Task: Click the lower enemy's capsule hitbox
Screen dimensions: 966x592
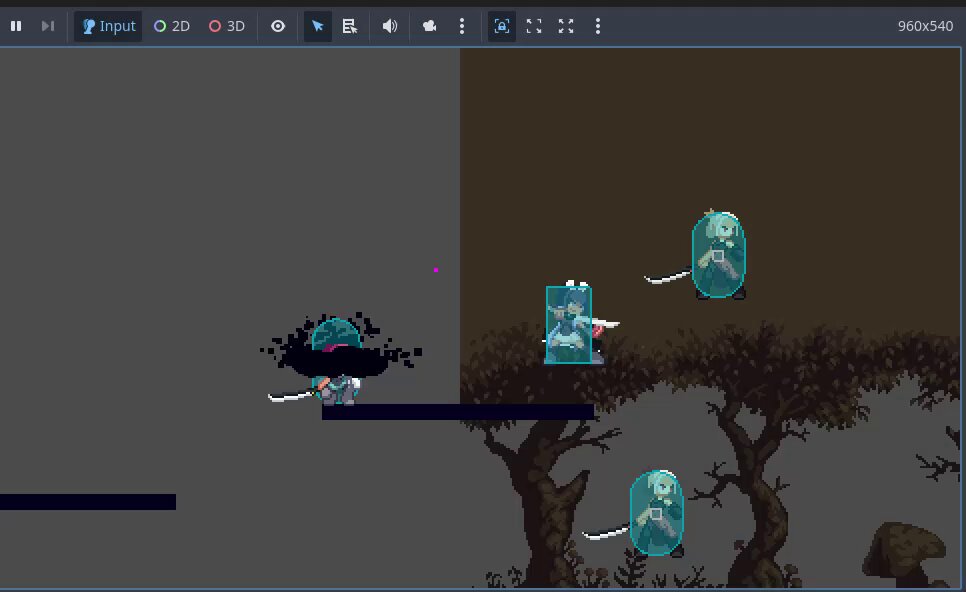Action: (656, 513)
